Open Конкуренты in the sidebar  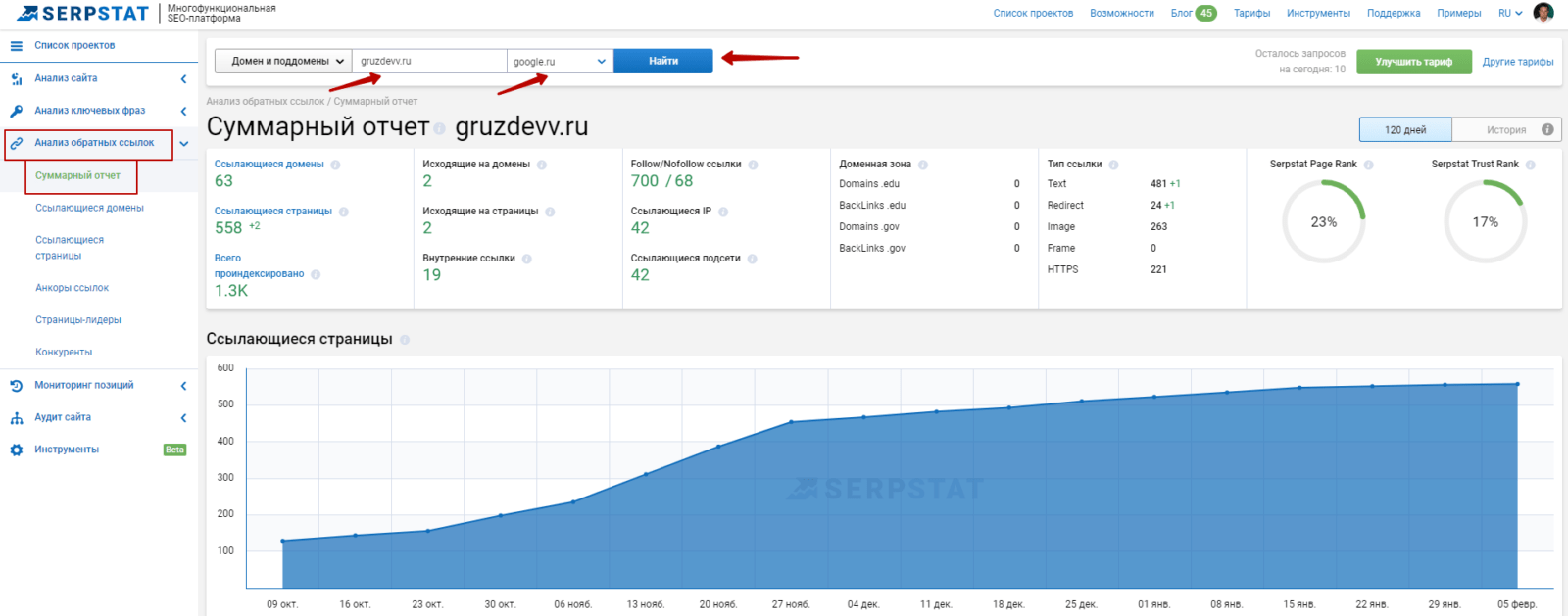tap(64, 353)
